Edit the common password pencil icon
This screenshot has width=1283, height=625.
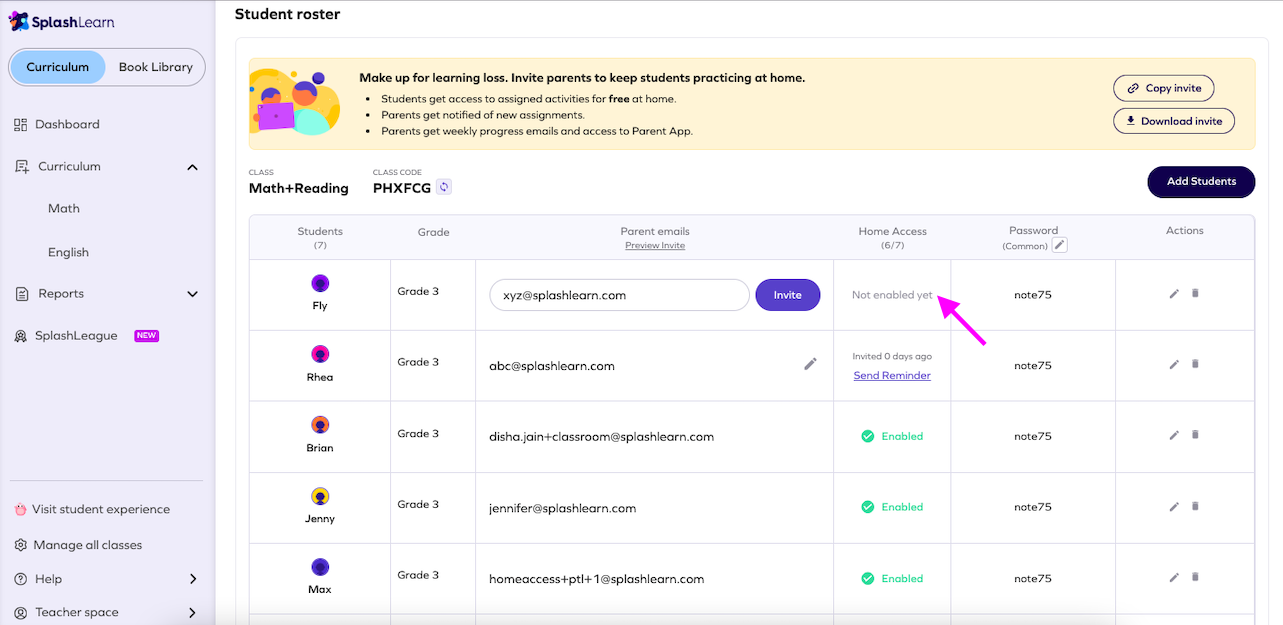1060,245
